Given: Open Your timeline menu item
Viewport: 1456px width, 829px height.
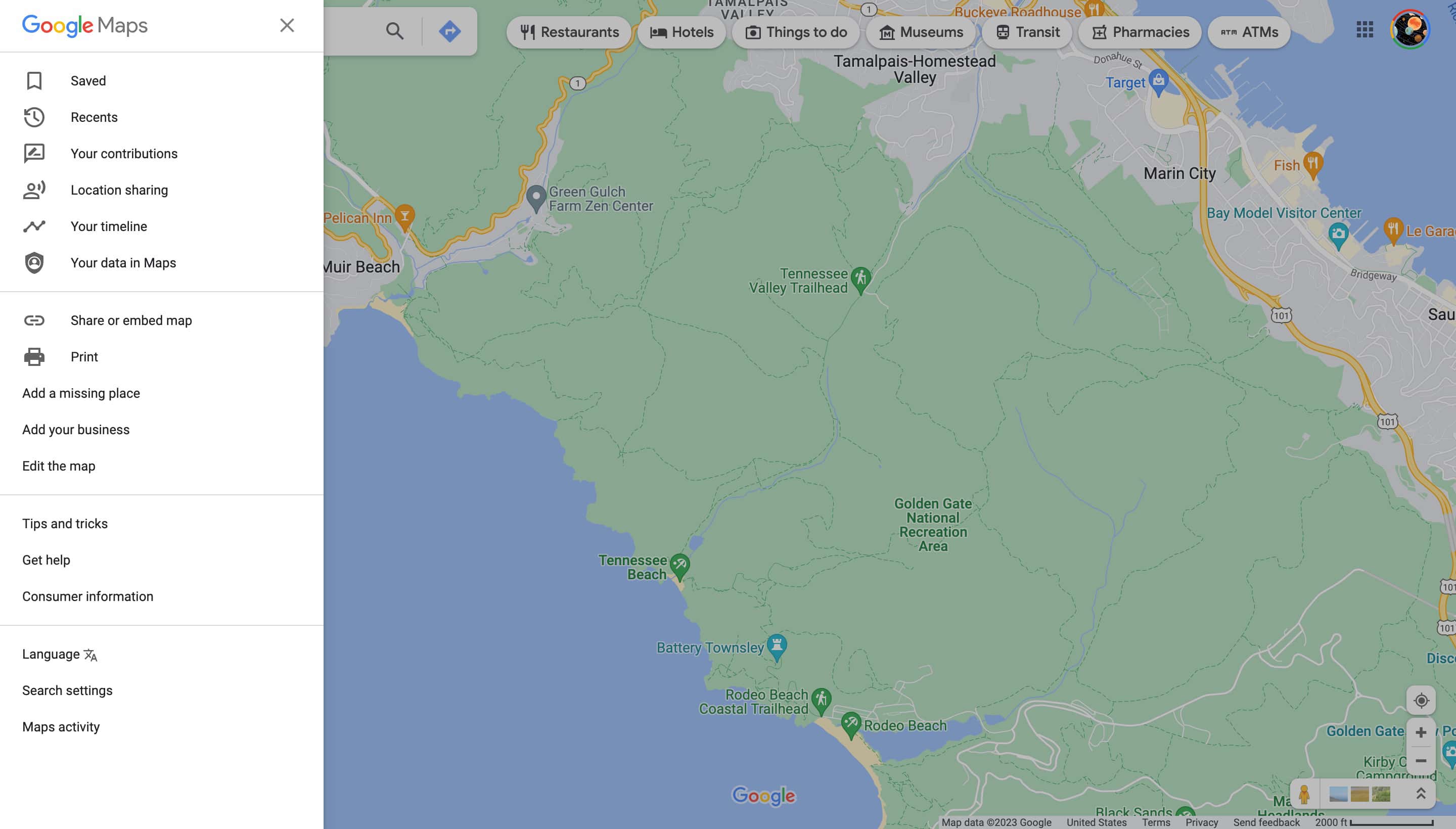Looking at the screenshot, I should coord(108,226).
